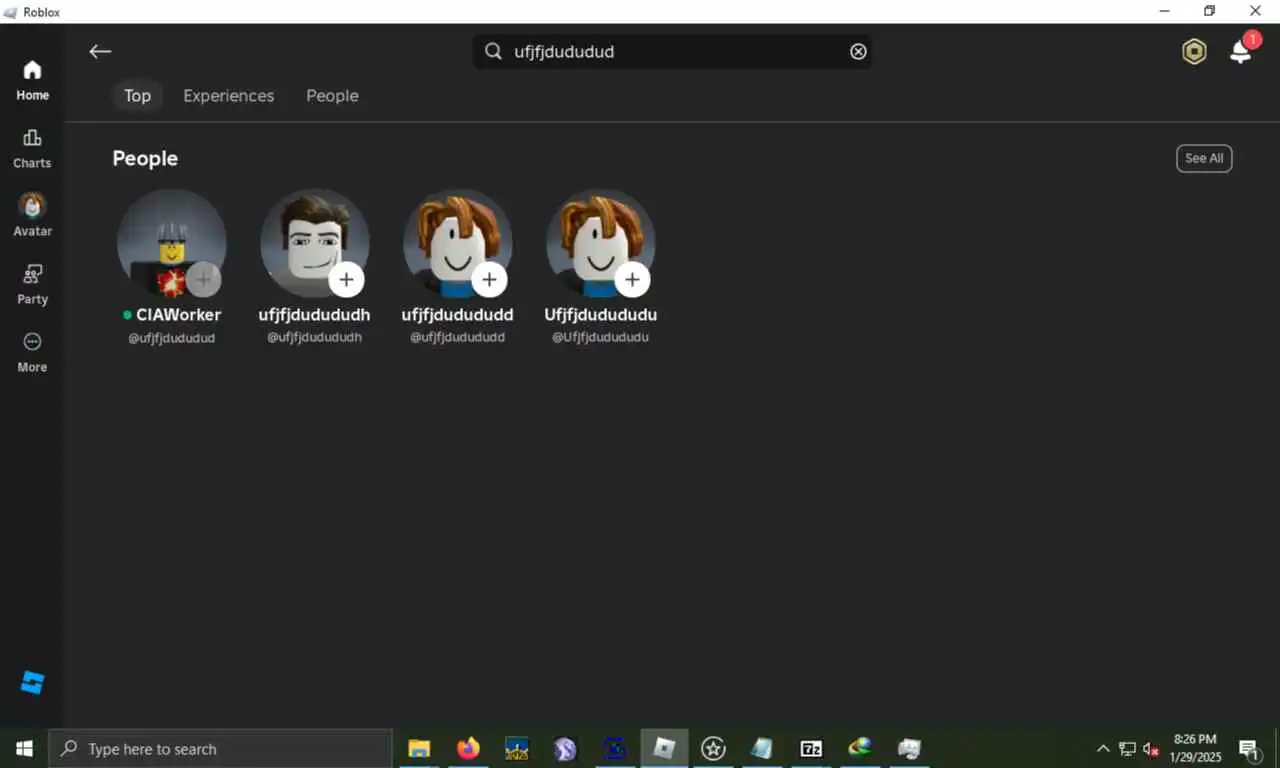Open Firefox from the taskbar
This screenshot has width=1280, height=768.
tap(468, 748)
